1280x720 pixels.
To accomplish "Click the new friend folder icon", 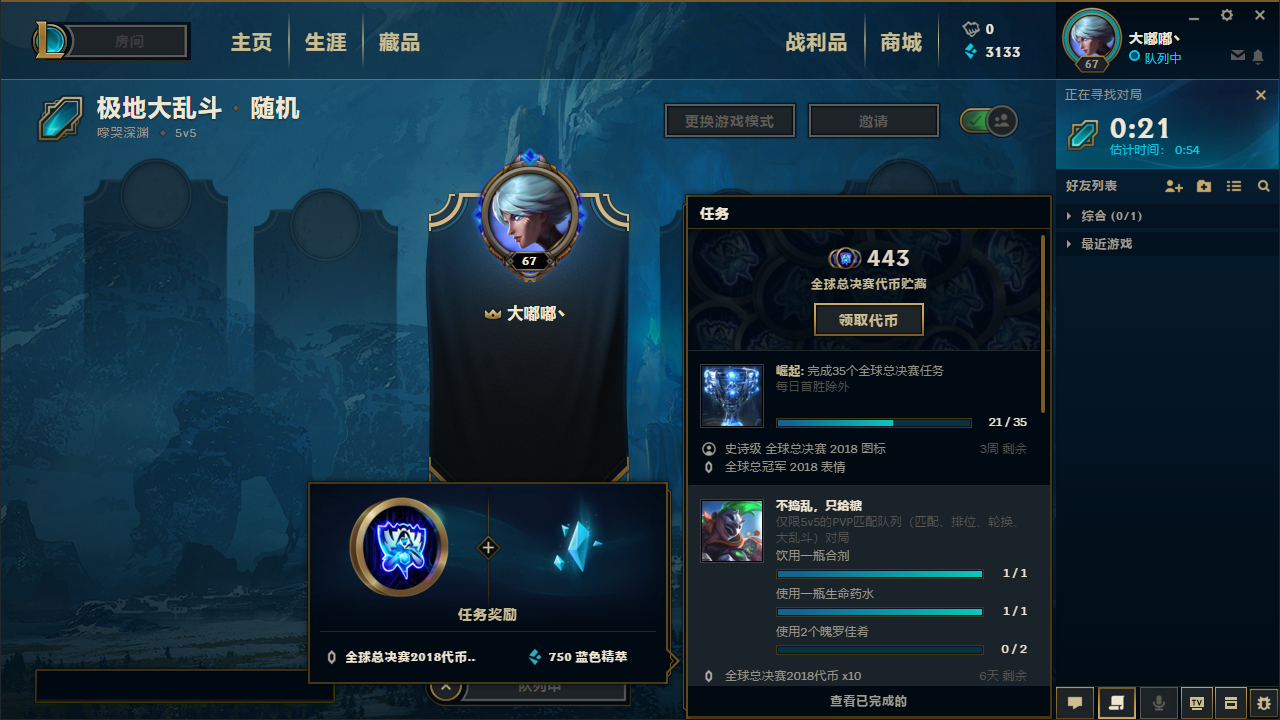I will [1204, 186].
